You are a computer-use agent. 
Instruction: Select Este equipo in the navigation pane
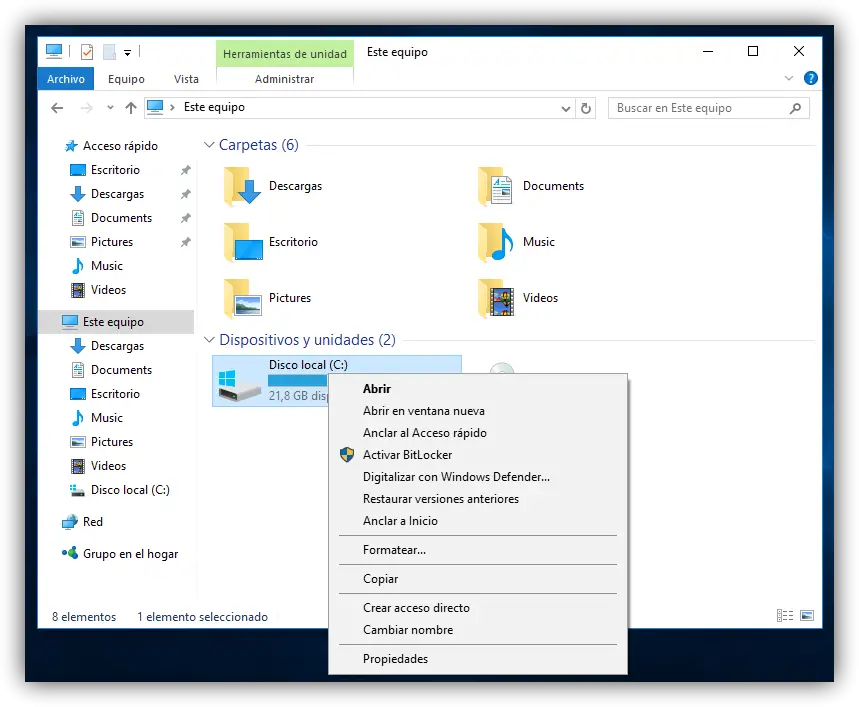[116, 321]
